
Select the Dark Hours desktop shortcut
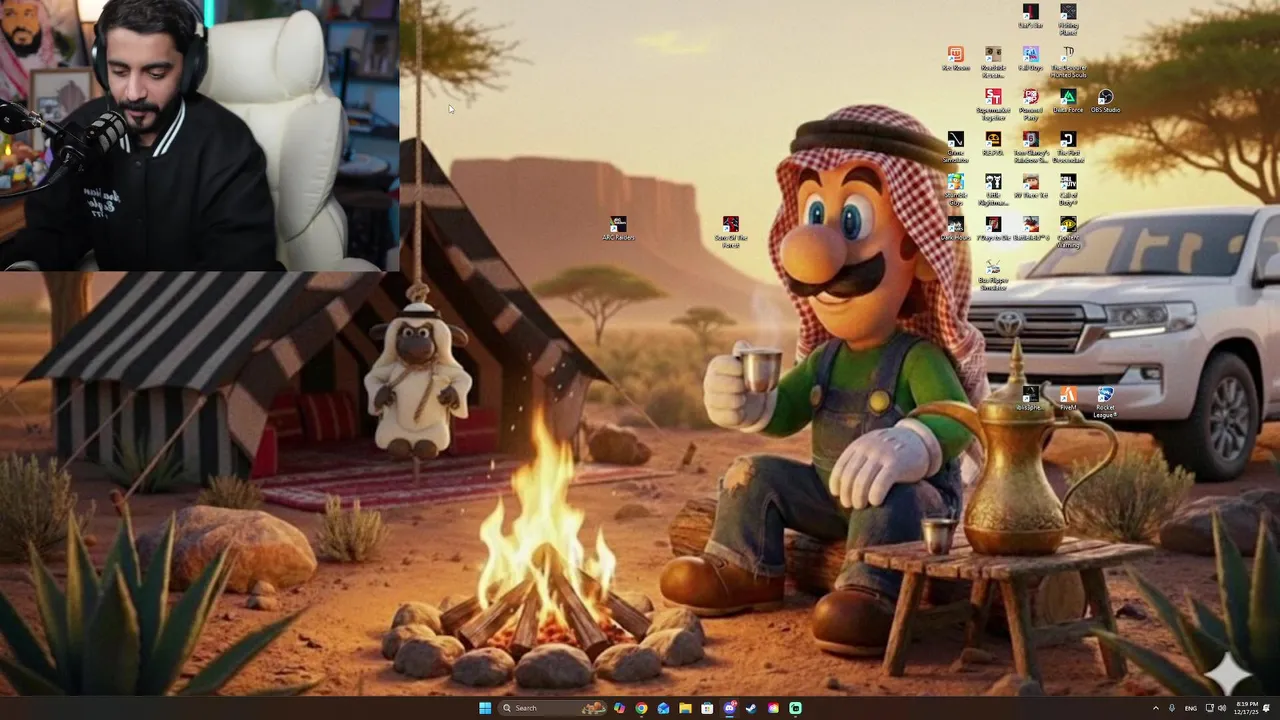click(x=956, y=228)
